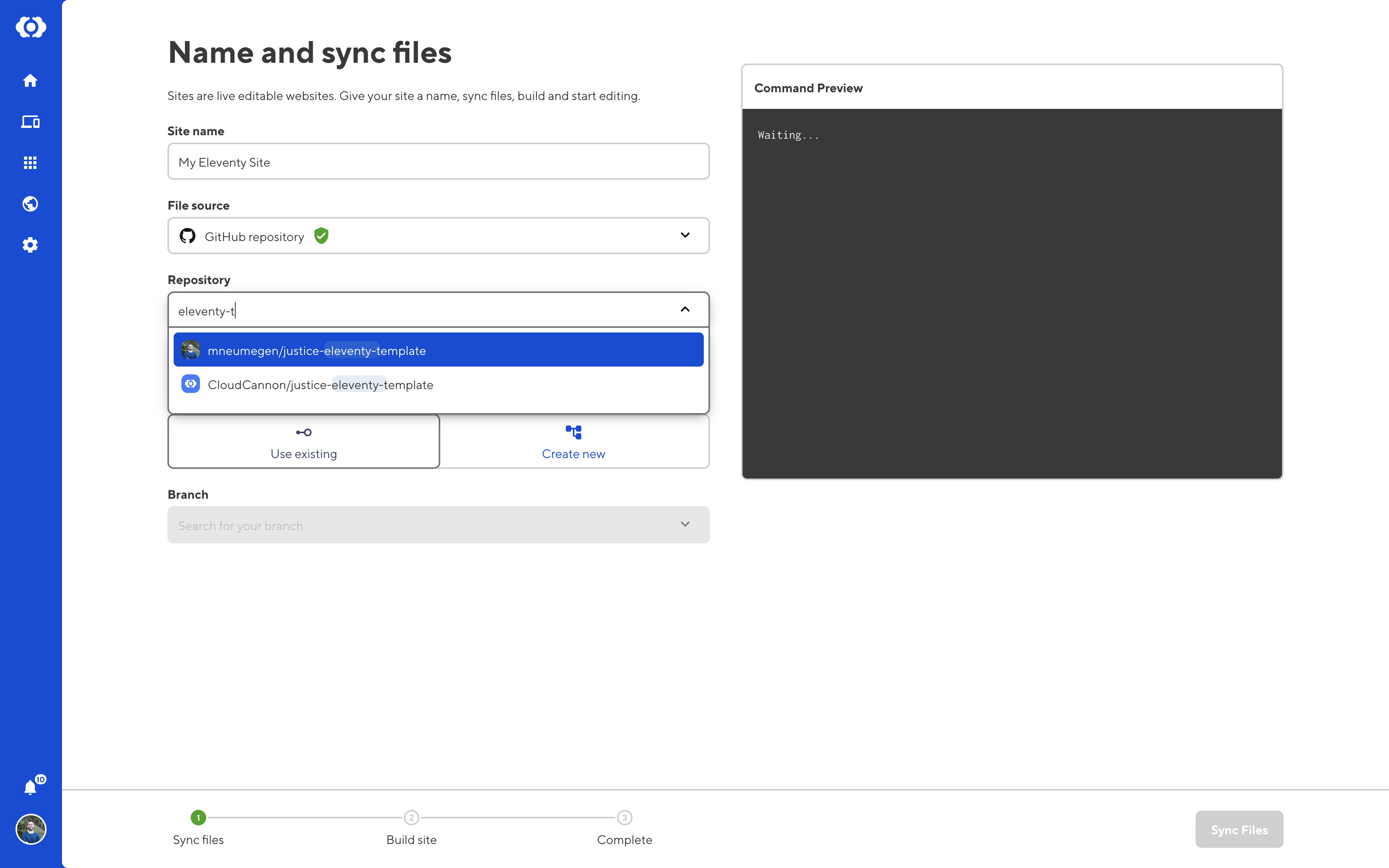Open the globe Domains icon in the sidebar
This screenshot has height=868, width=1389.
tap(30, 204)
